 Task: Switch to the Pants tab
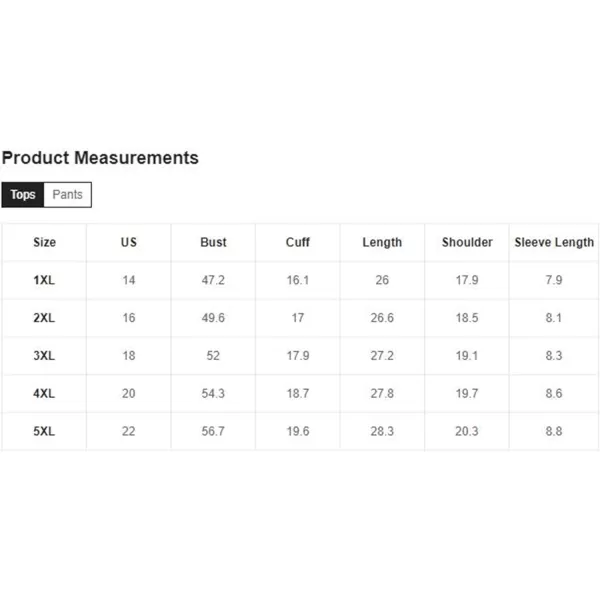(68, 195)
